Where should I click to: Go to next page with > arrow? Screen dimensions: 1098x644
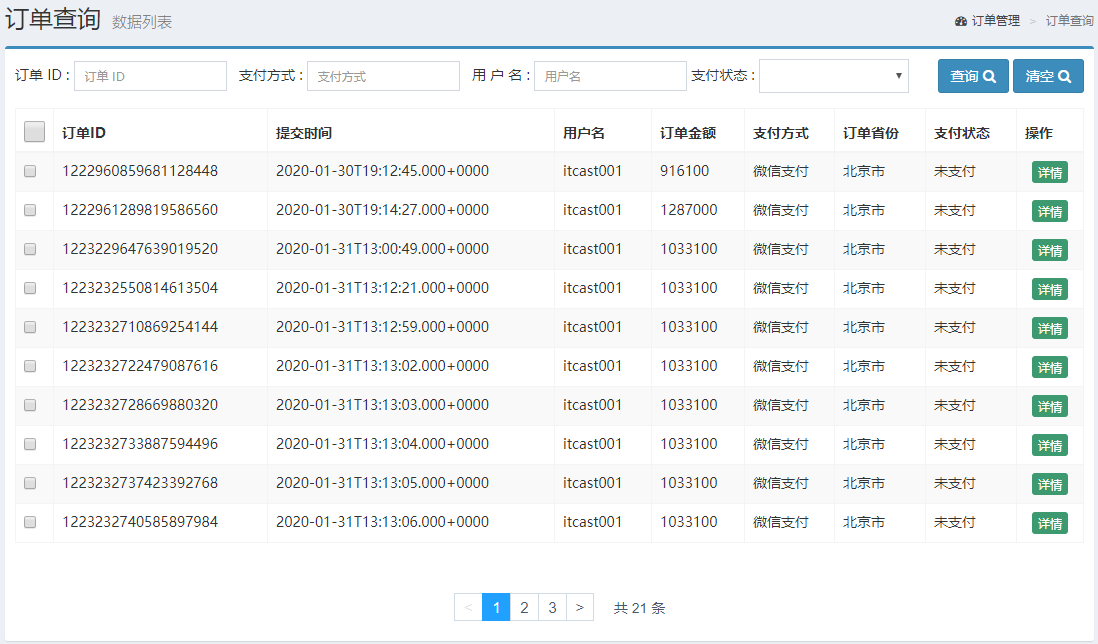pos(580,607)
